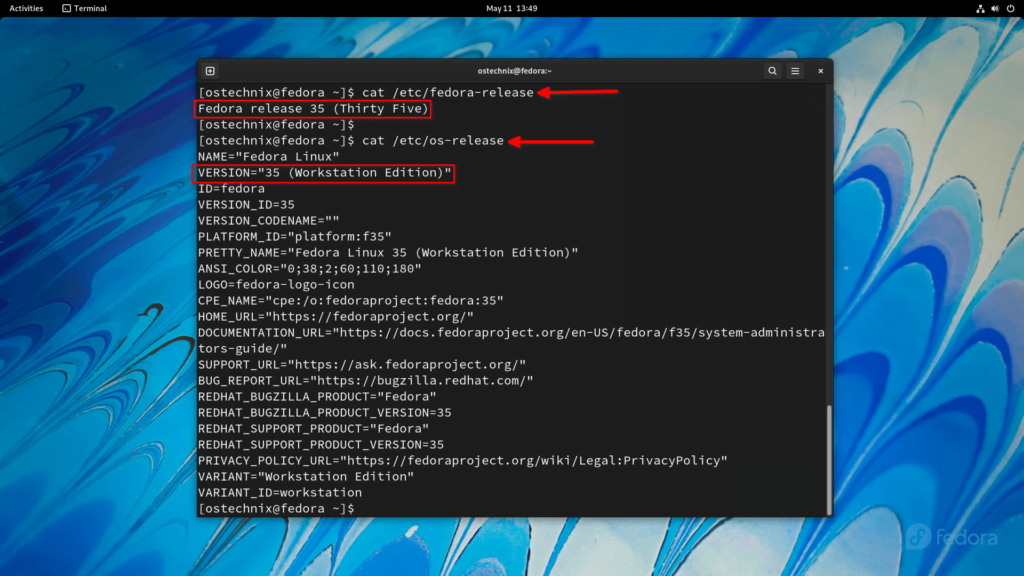The image size is (1024, 576).
Task: Open the Activities overview
Action: (26, 8)
